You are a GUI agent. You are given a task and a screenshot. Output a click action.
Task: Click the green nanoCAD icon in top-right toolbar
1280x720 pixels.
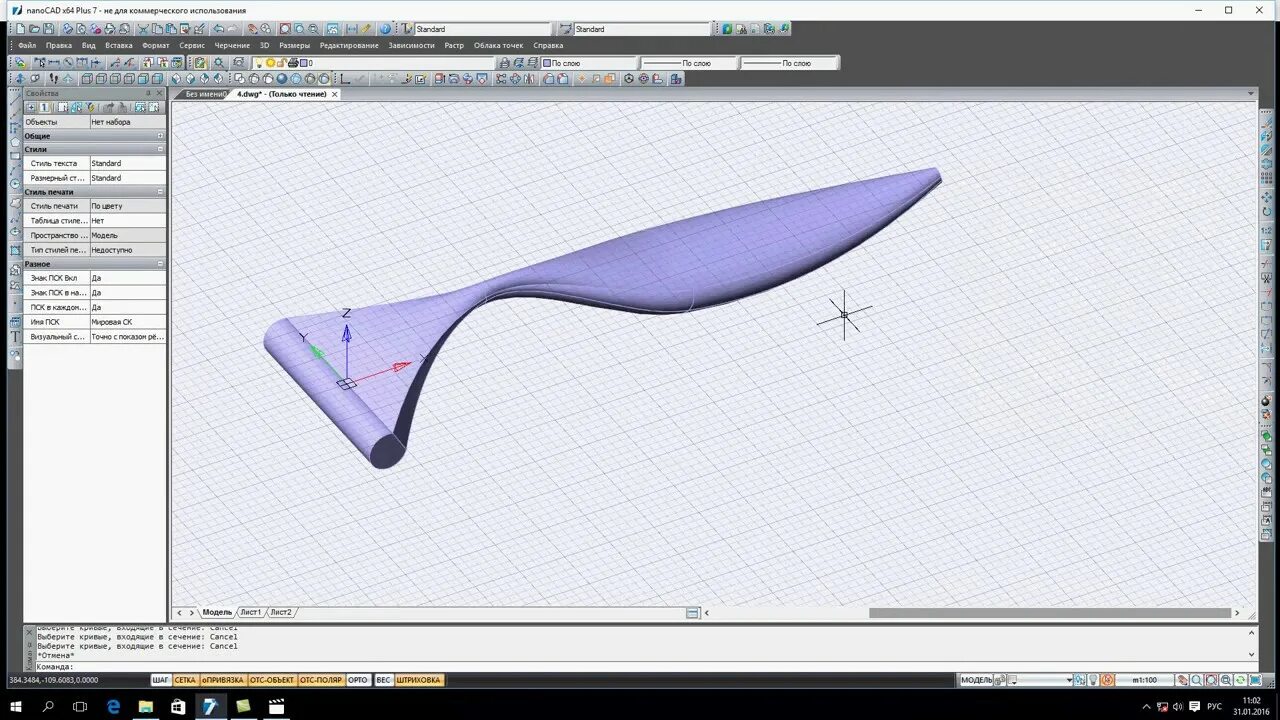pos(726,29)
